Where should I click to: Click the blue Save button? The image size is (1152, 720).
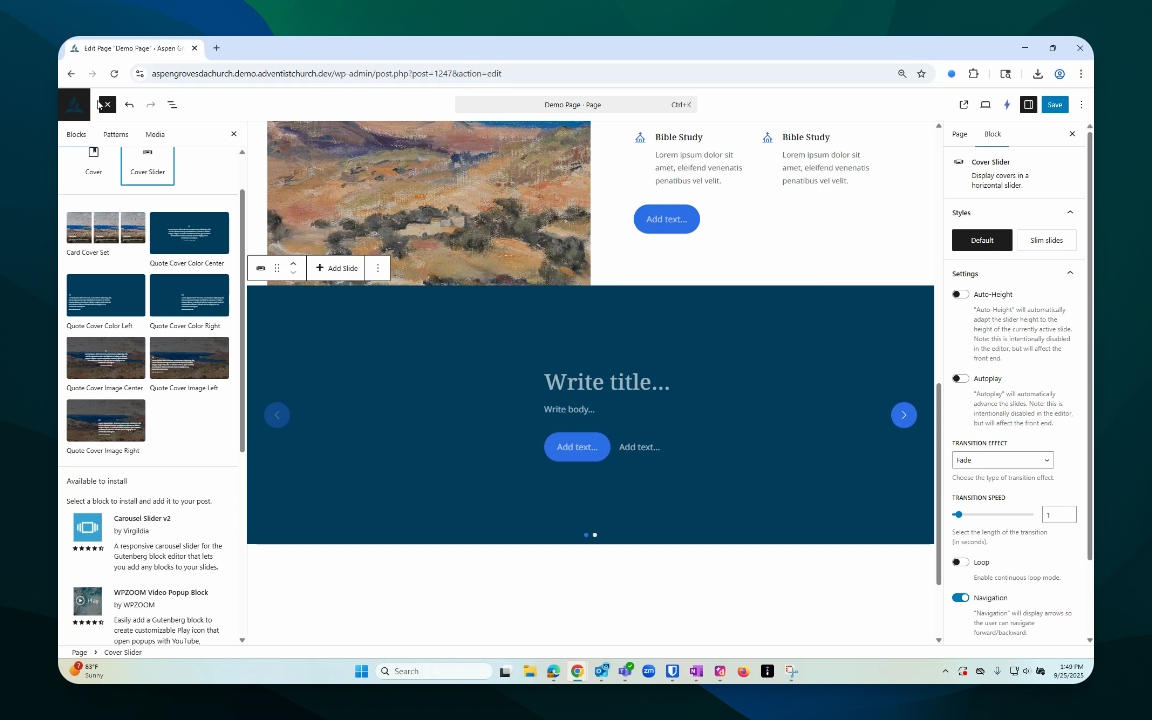tap(1054, 105)
